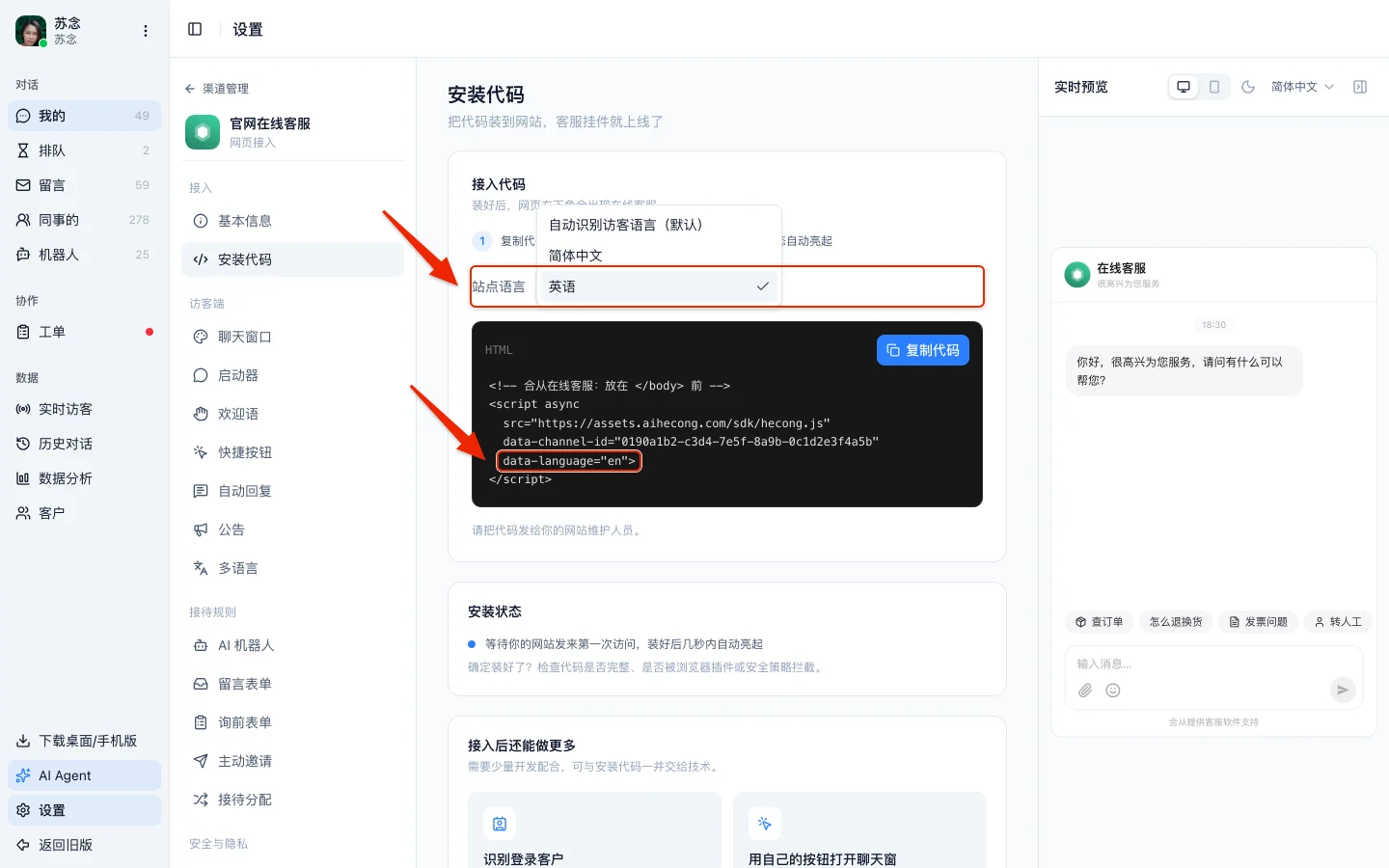Open 欢迎语 settings
Image resolution: width=1389 pixels, height=868 pixels.
tap(292, 414)
